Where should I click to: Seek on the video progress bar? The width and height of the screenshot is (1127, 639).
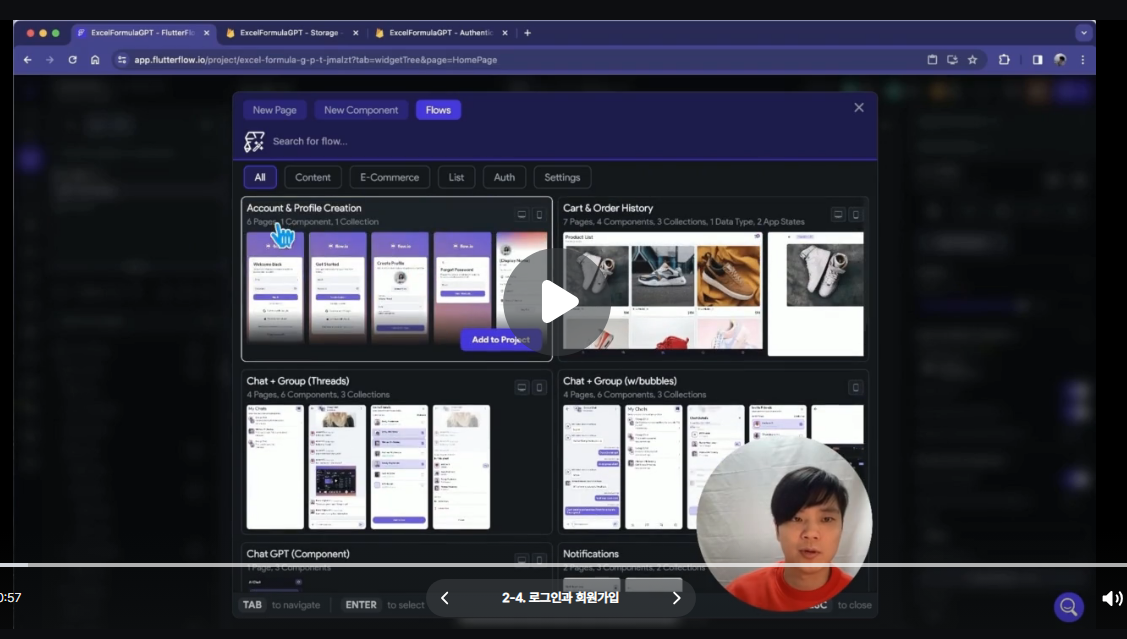coord(564,565)
